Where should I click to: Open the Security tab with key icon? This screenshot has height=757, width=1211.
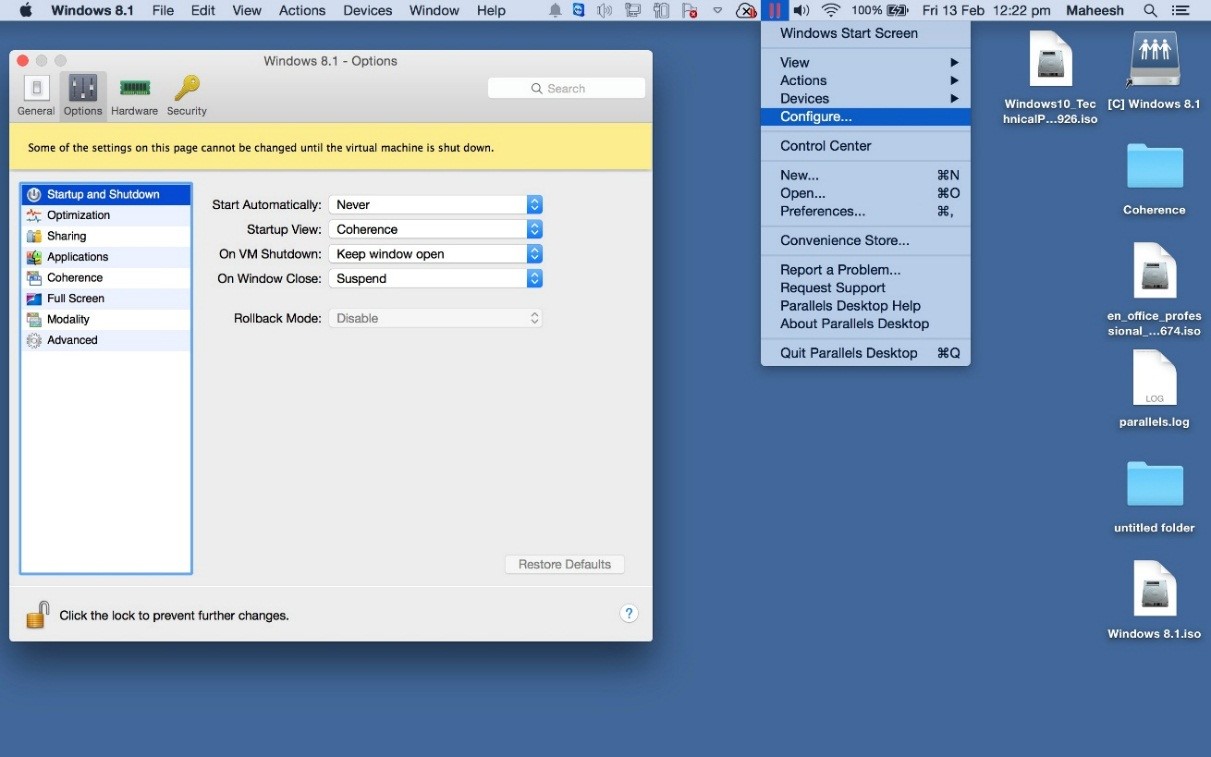(x=187, y=96)
